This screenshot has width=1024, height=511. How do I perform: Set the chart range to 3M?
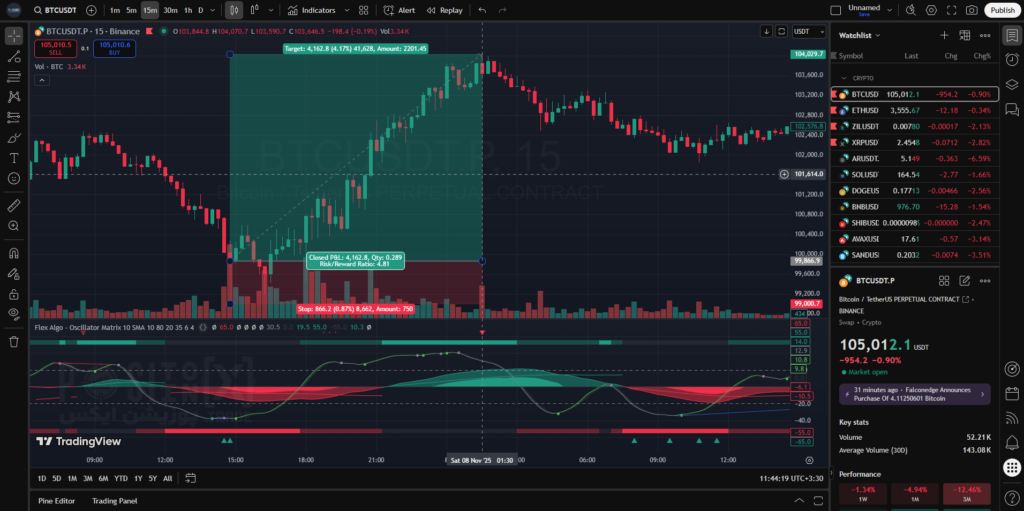88,478
